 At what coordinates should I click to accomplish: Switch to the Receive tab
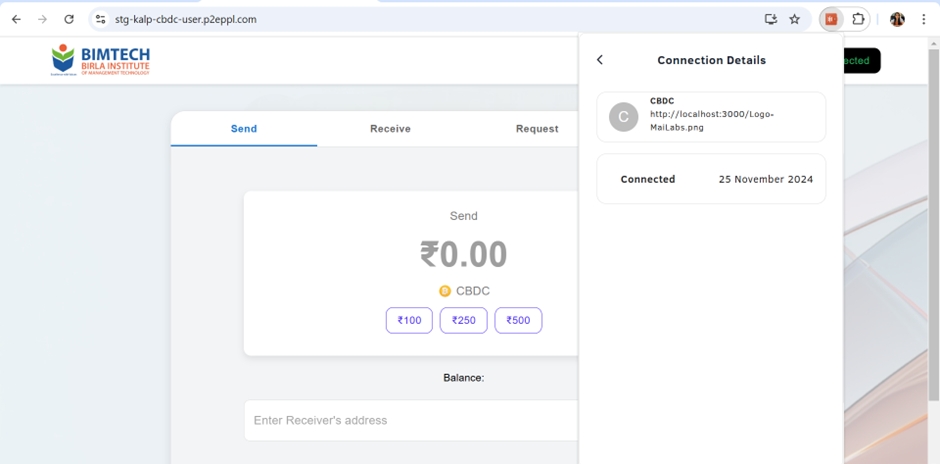[390, 129]
